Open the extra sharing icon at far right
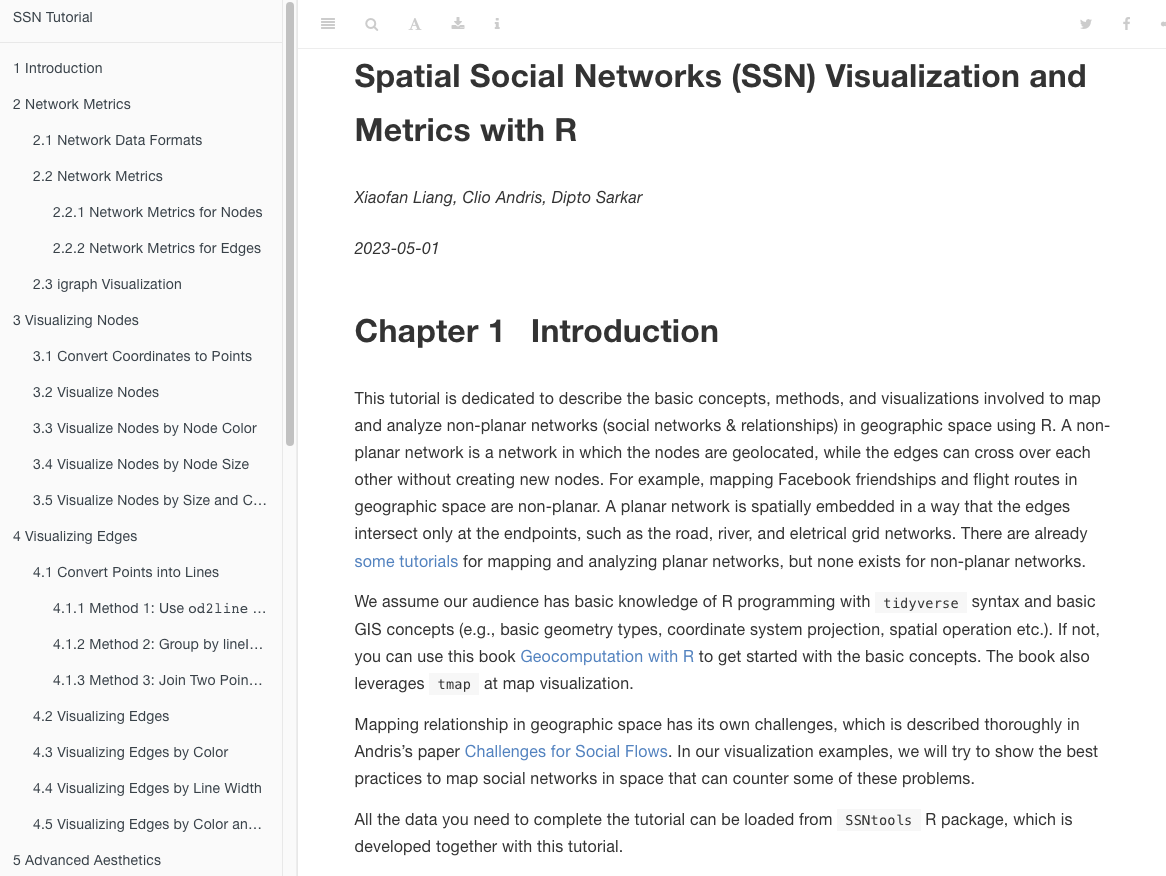The width and height of the screenshot is (1166, 876). pyautogui.click(x=1161, y=23)
